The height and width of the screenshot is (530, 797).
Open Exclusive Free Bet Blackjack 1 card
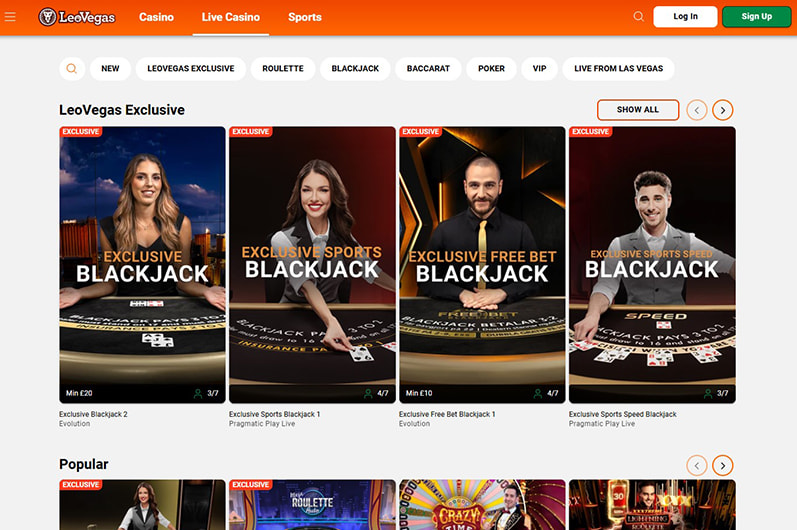[482, 265]
